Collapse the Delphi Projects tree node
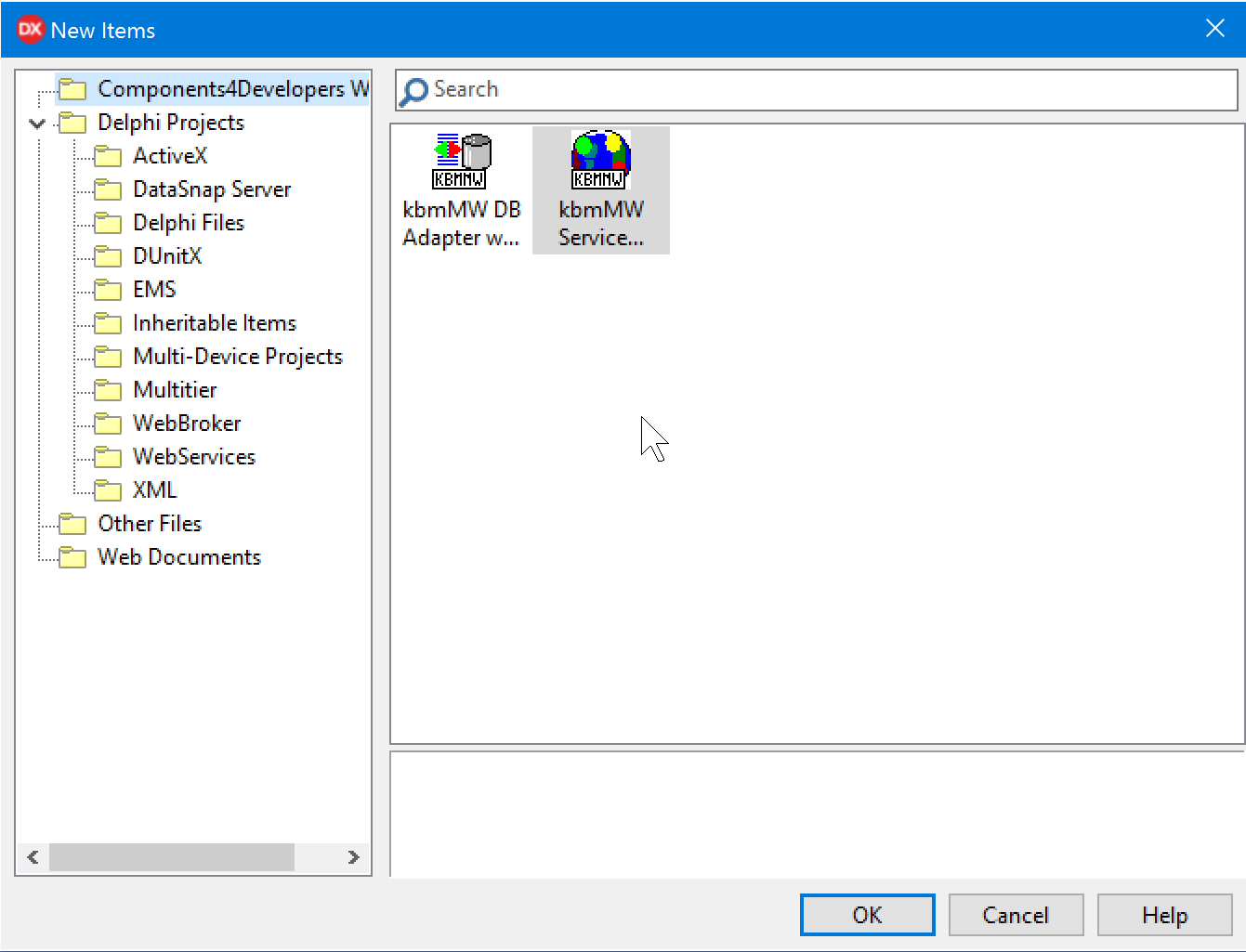Screen dimensions: 1246x952 coord(37,123)
